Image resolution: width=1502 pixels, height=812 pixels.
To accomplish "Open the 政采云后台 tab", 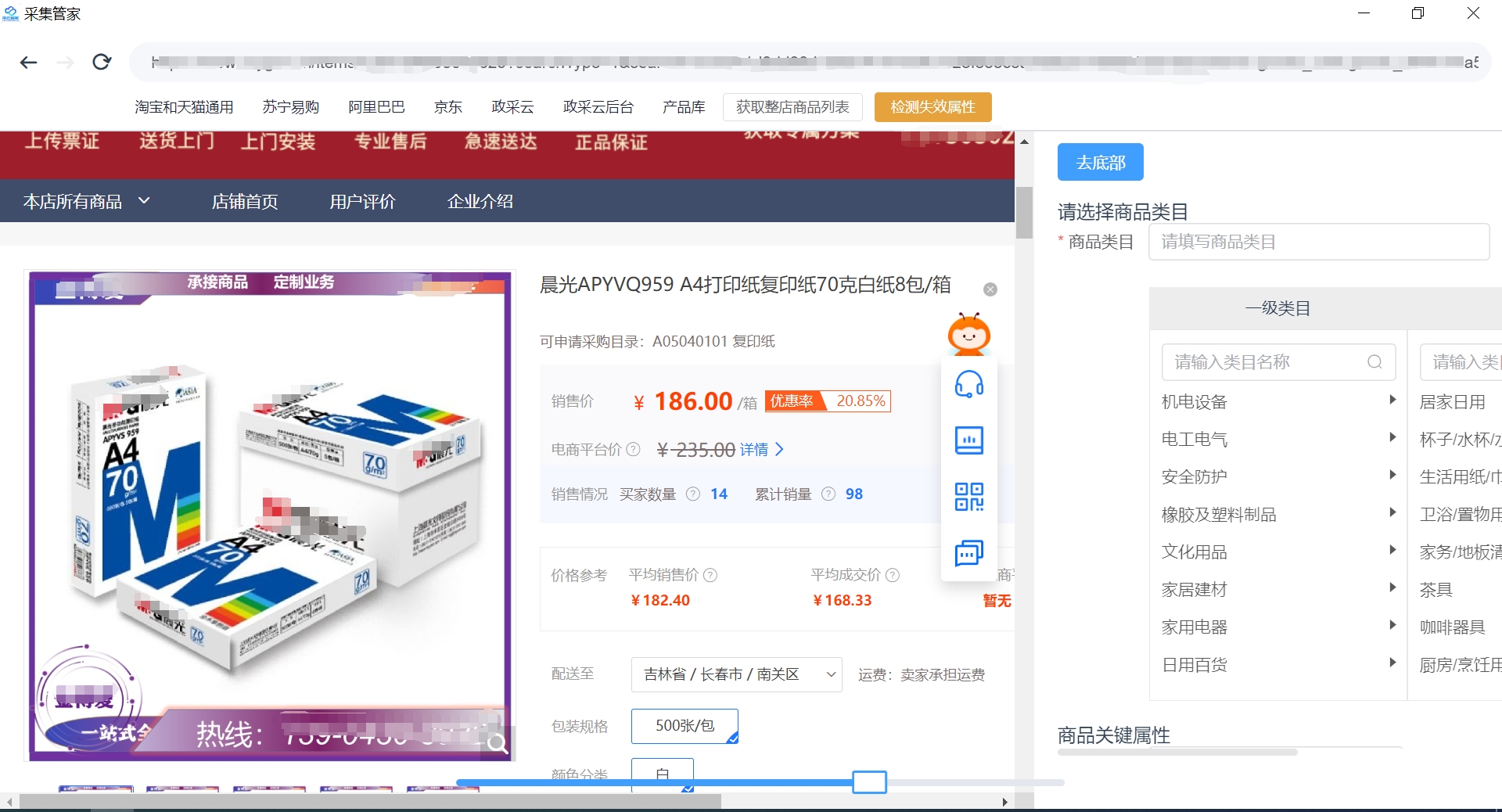I will pyautogui.click(x=598, y=107).
